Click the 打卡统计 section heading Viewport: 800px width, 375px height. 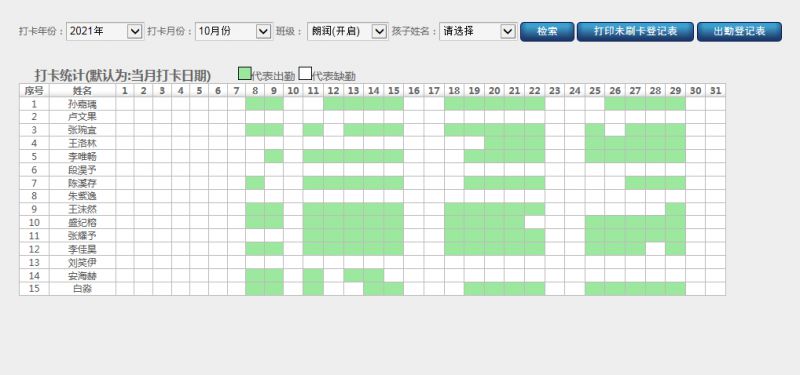(x=122, y=76)
